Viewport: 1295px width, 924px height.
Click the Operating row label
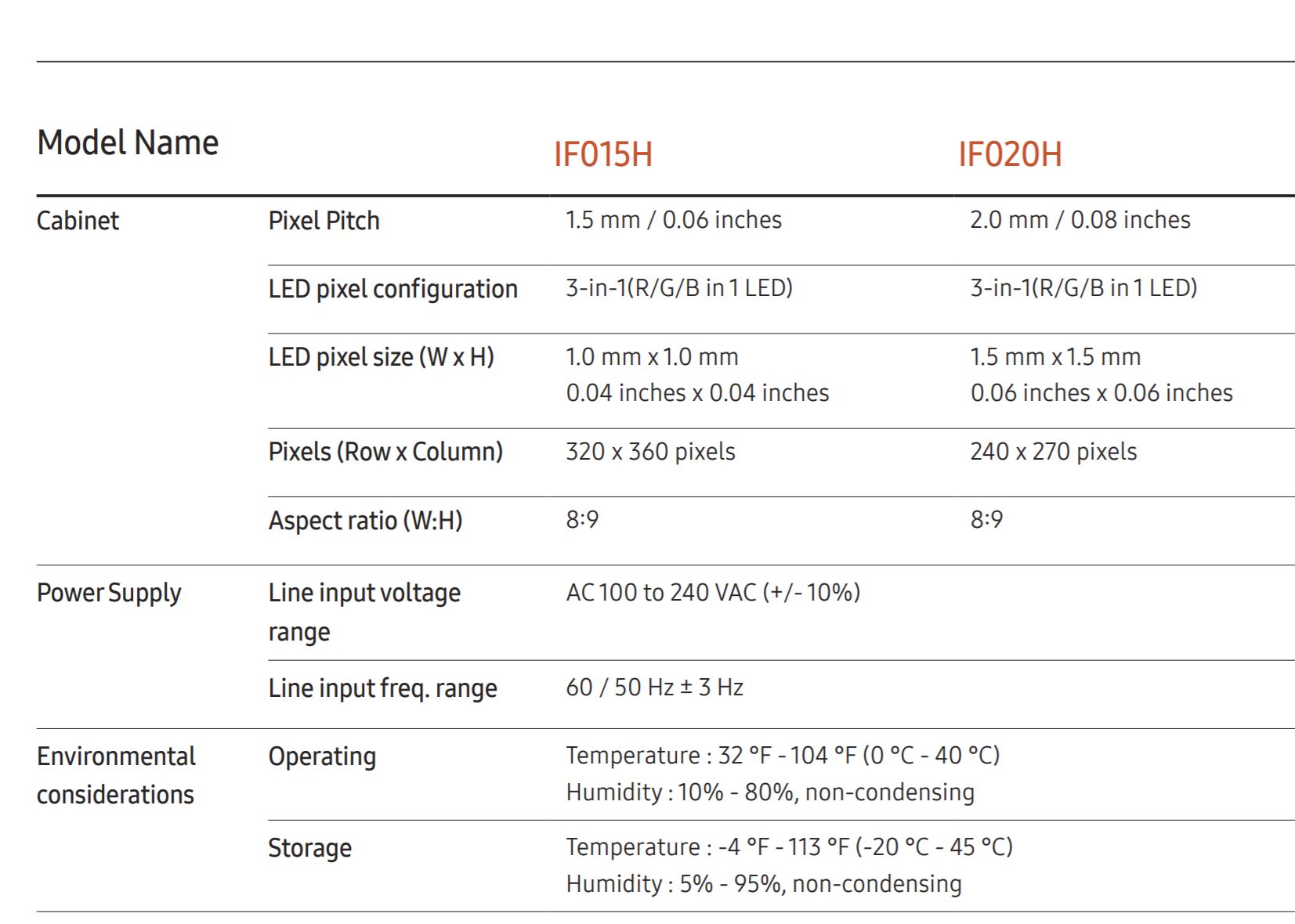[x=322, y=756]
